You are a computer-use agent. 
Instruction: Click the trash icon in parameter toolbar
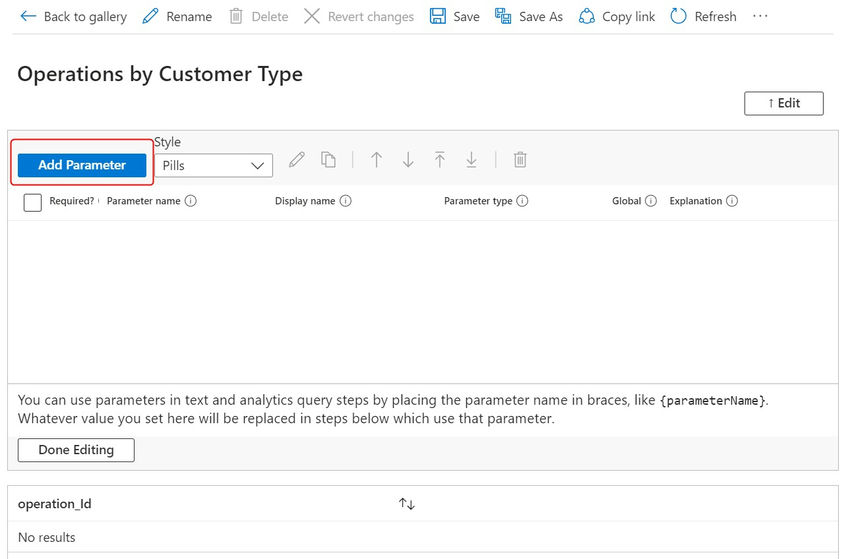click(520, 159)
